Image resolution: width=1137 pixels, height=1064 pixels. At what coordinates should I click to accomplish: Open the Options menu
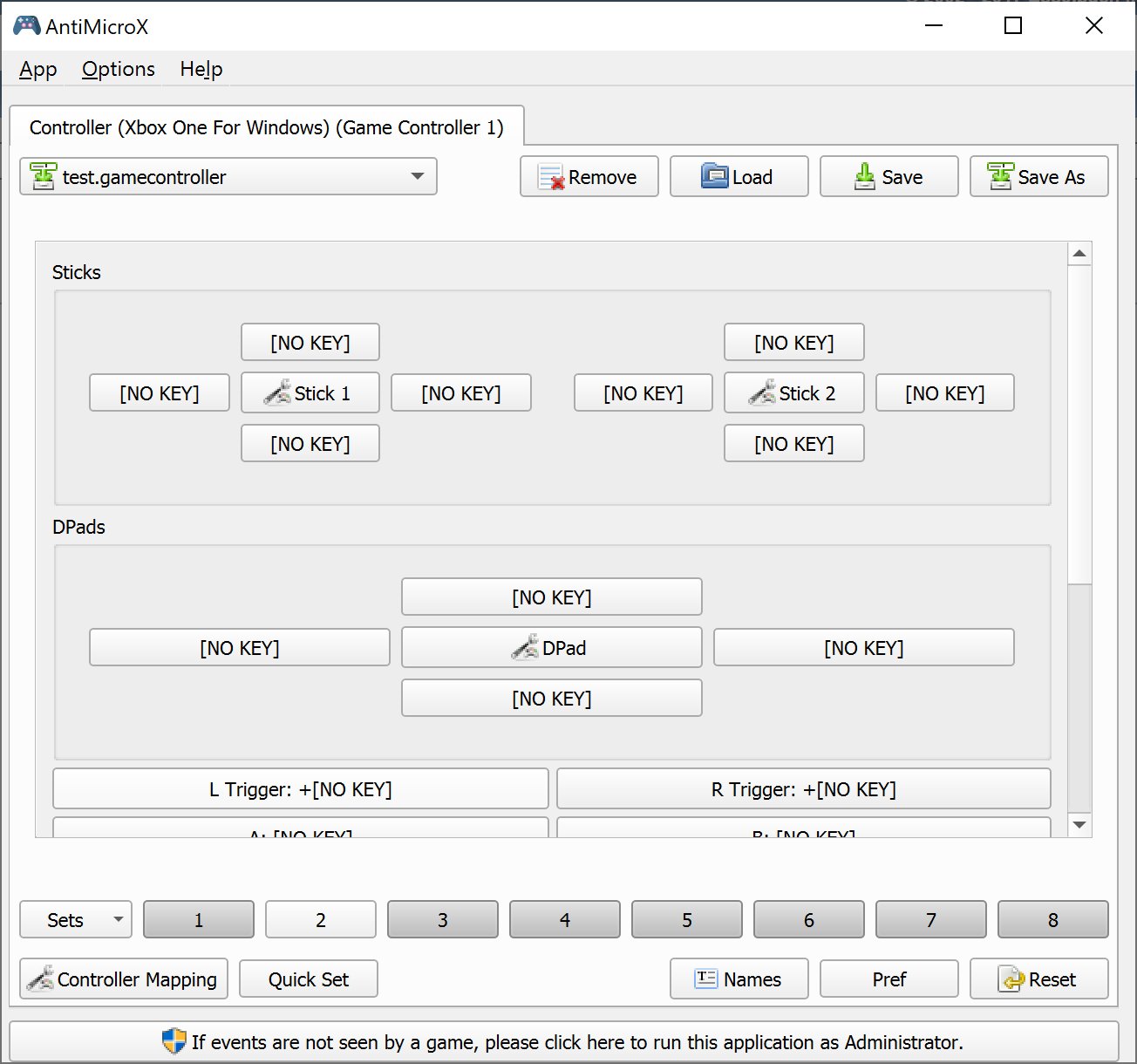(x=119, y=69)
